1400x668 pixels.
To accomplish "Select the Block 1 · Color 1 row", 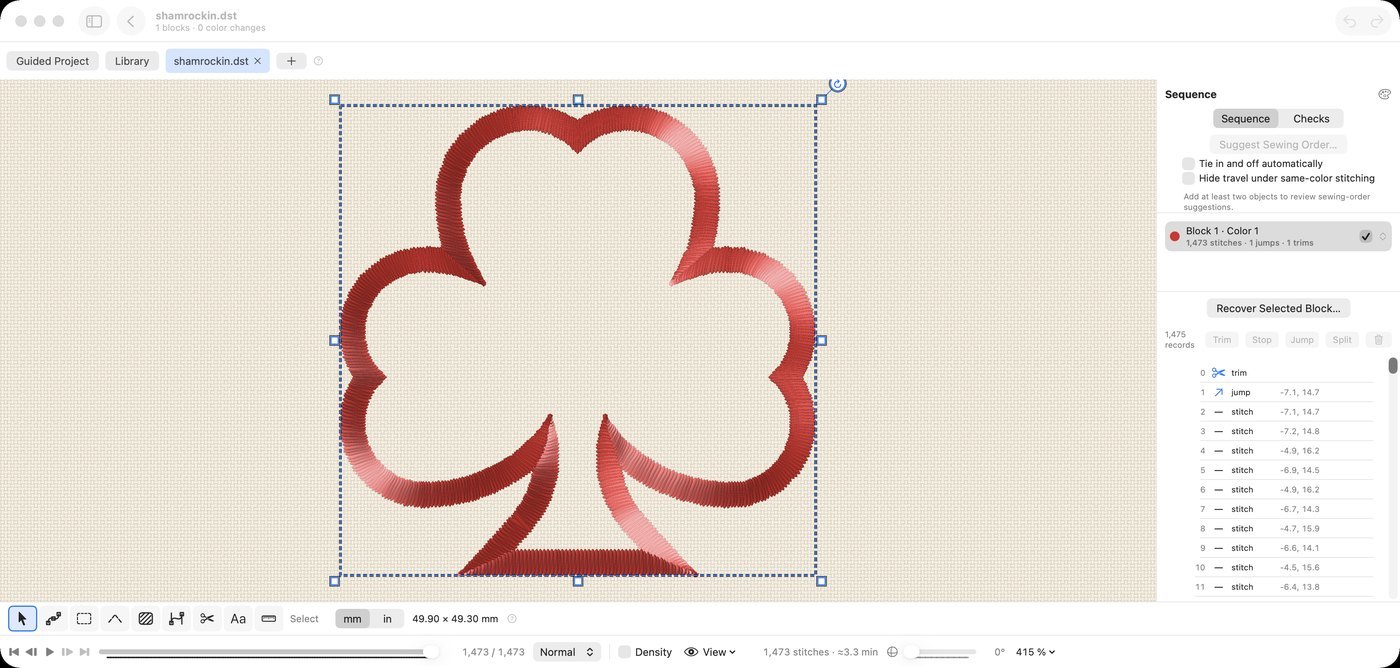I will 1278,236.
